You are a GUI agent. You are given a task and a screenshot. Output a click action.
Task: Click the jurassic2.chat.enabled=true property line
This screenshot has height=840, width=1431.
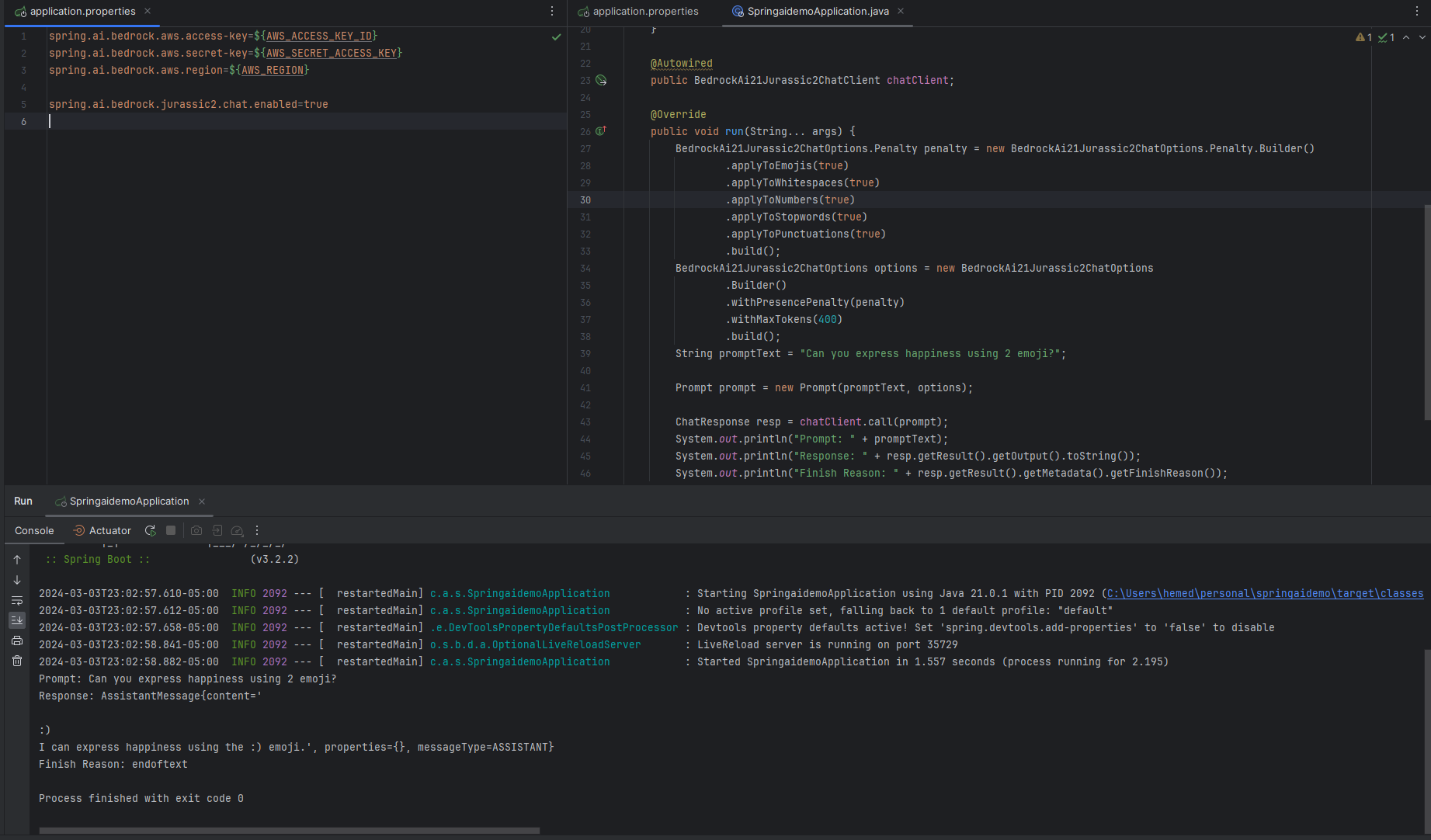click(x=189, y=104)
